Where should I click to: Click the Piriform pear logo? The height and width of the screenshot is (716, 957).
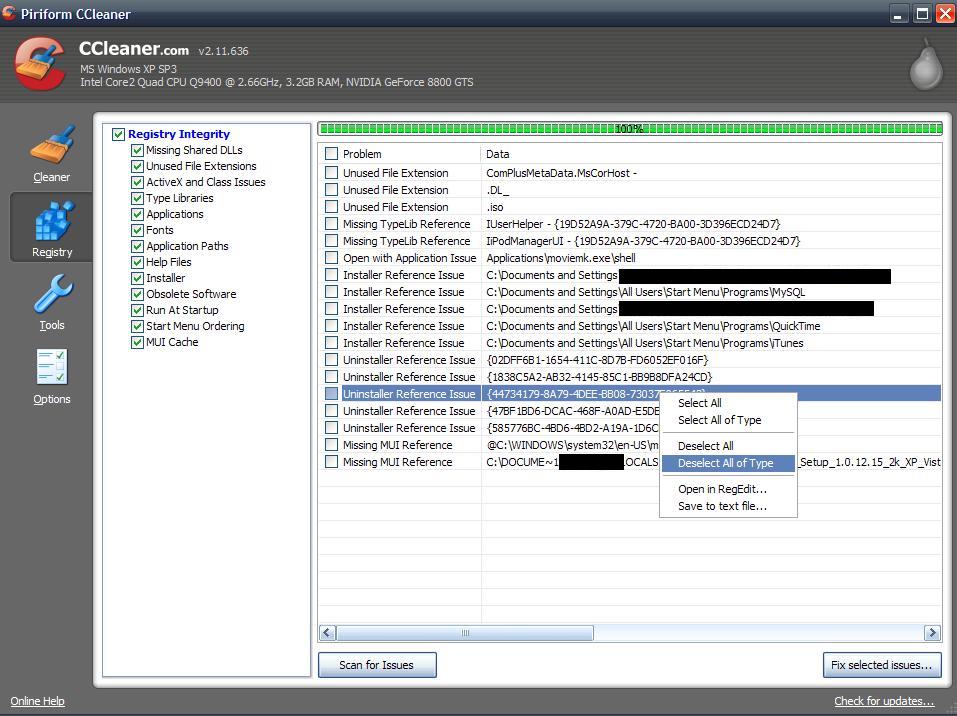click(x=926, y=65)
